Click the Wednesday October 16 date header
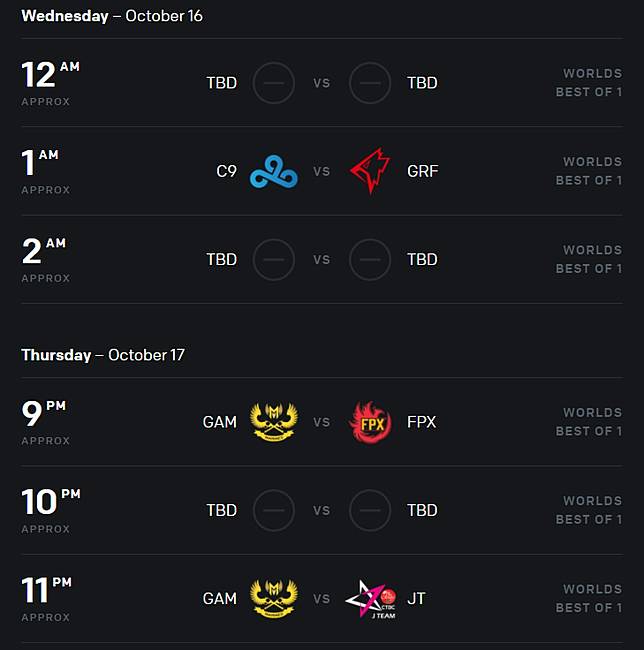The height and width of the screenshot is (650, 644). 111,16
